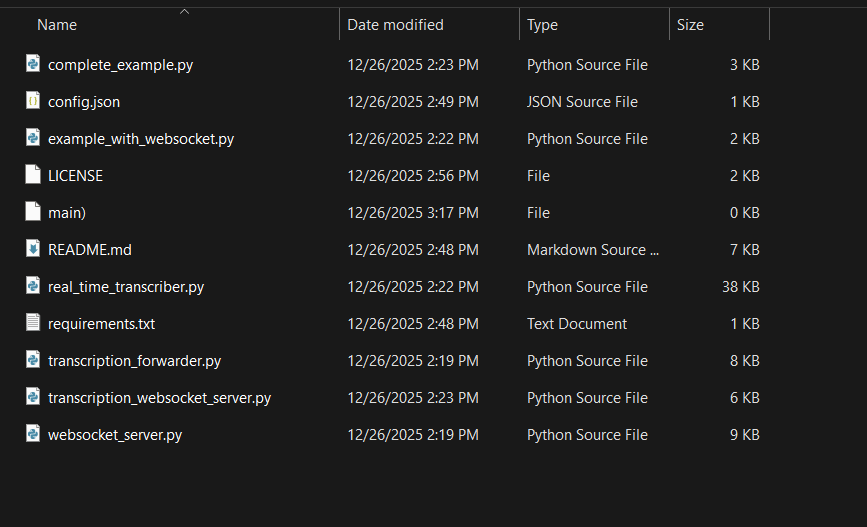Select the transcription_websocket_server.py file name
867x527 pixels.
coord(159,398)
